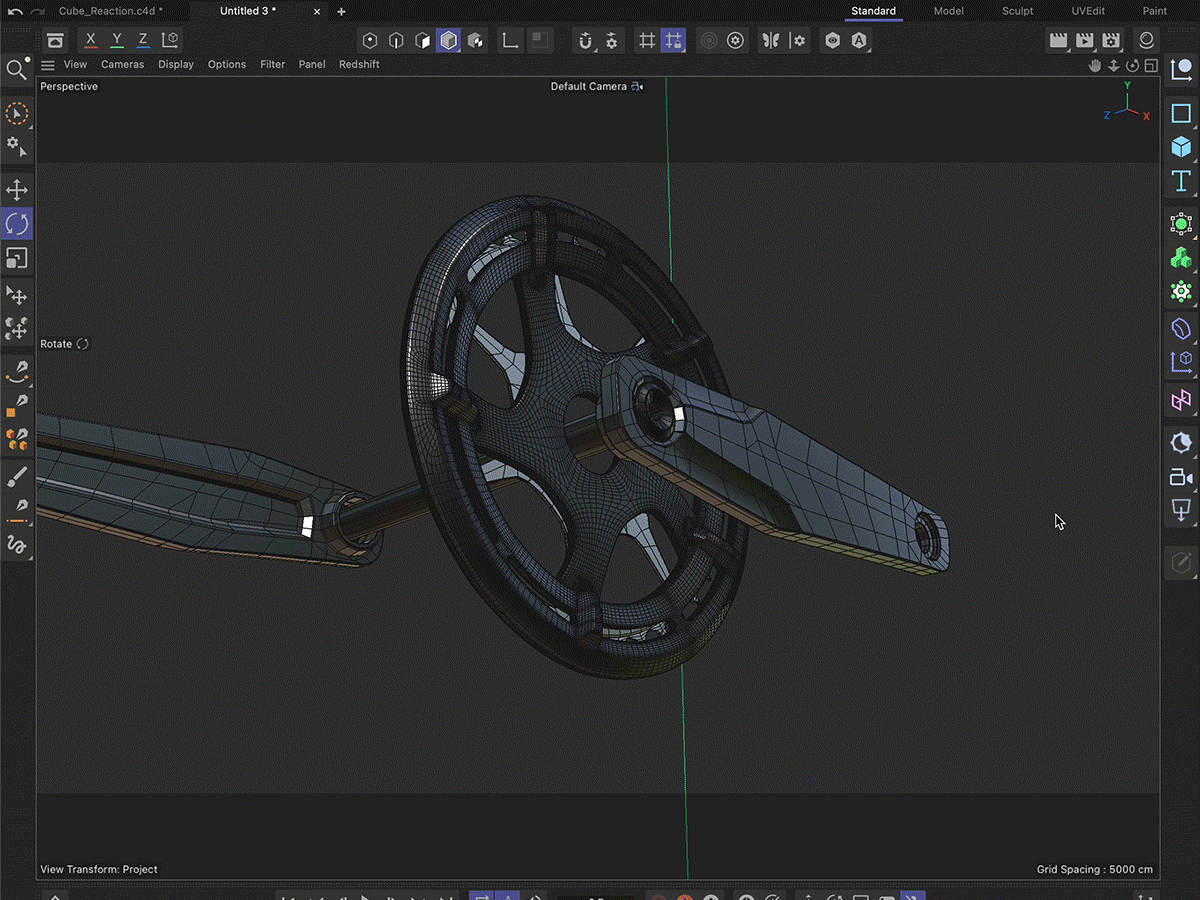Open the Display menu of the viewport
Viewport: 1200px width, 900px height.
point(176,64)
